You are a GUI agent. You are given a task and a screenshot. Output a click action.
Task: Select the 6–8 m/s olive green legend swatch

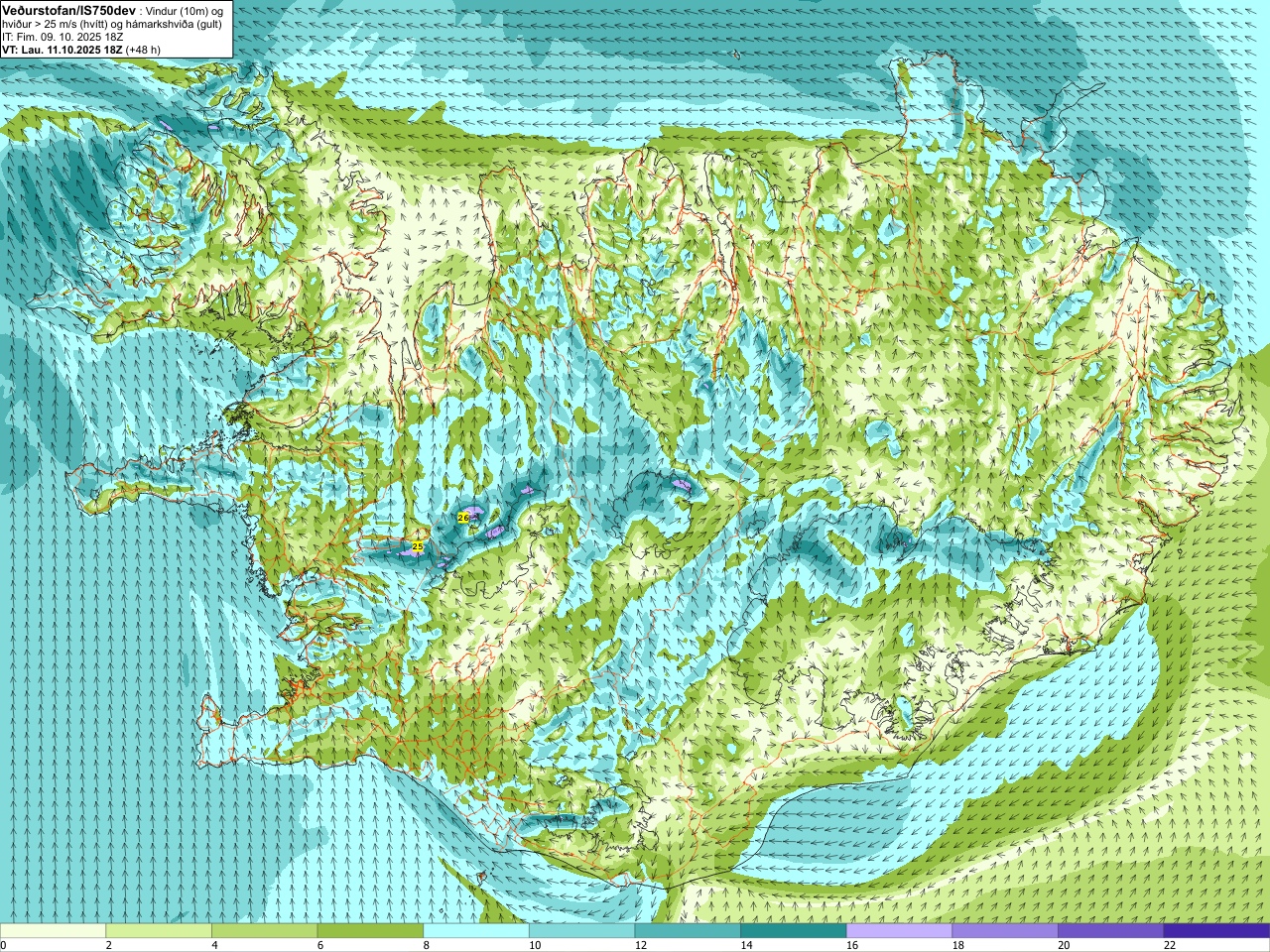(370, 931)
